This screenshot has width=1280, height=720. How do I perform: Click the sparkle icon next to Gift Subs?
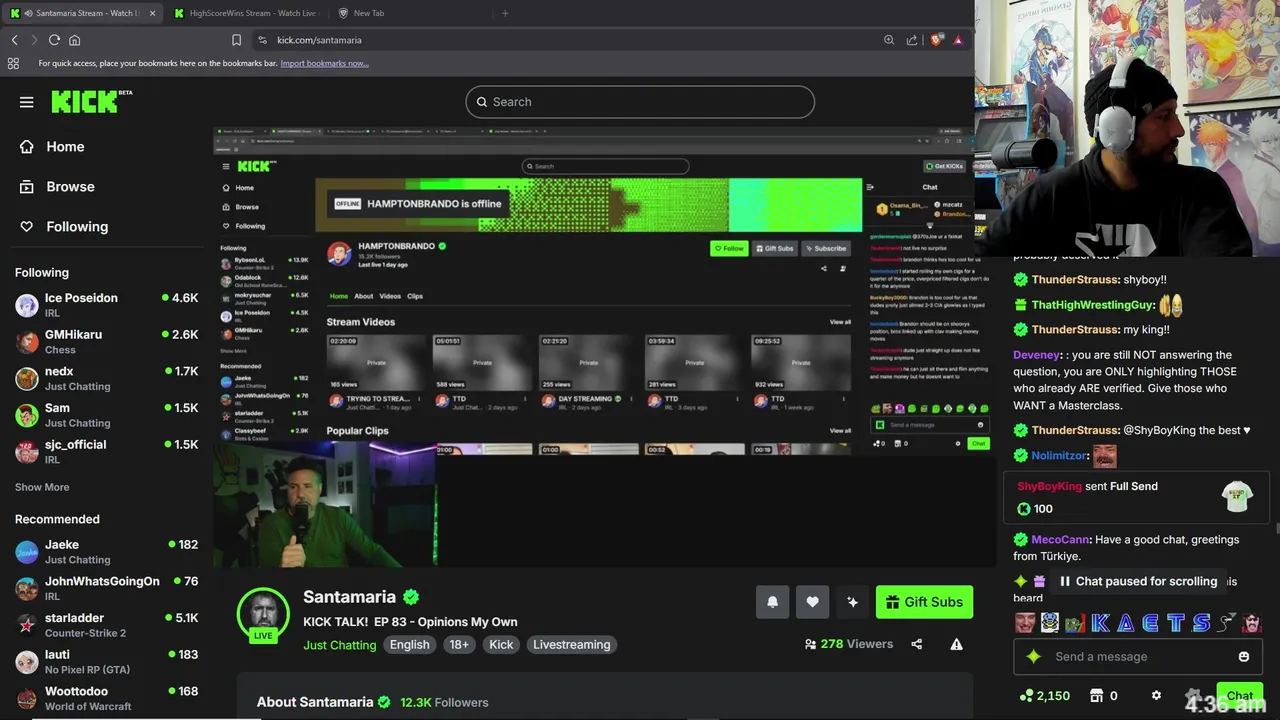[852, 602]
